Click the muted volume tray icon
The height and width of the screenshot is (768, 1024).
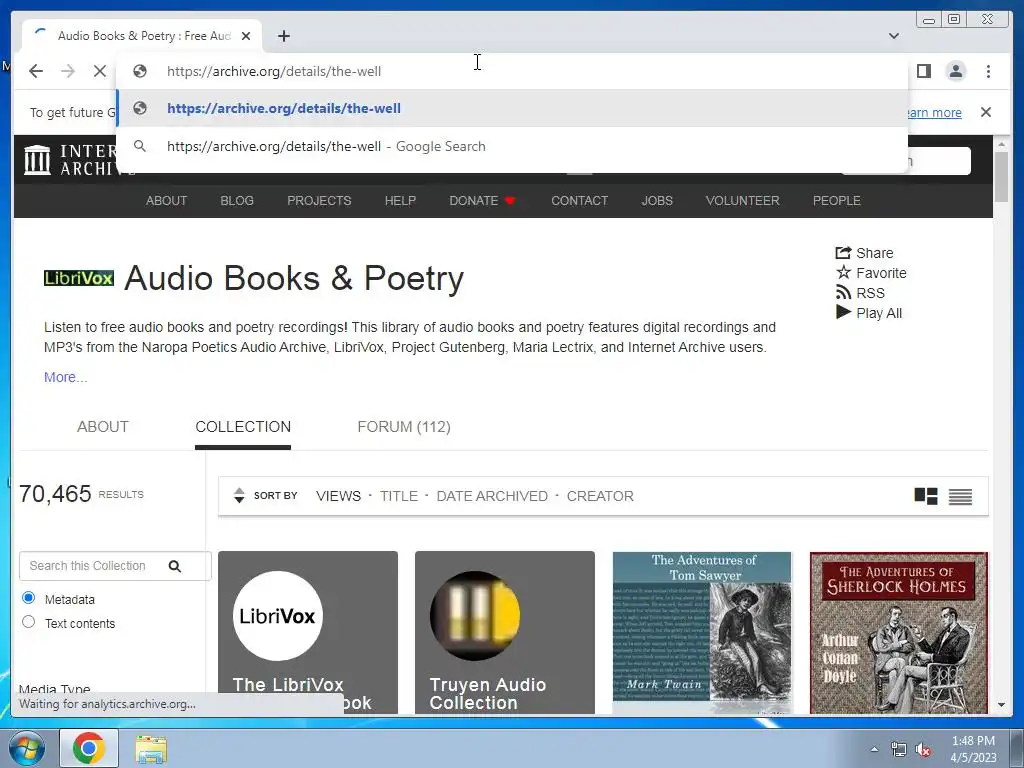click(923, 750)
